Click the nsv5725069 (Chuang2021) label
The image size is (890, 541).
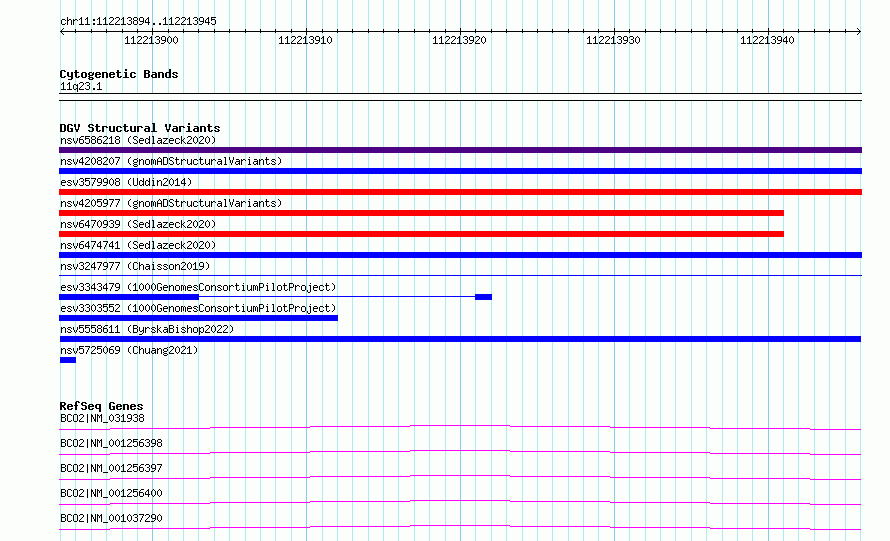point(129,350)
